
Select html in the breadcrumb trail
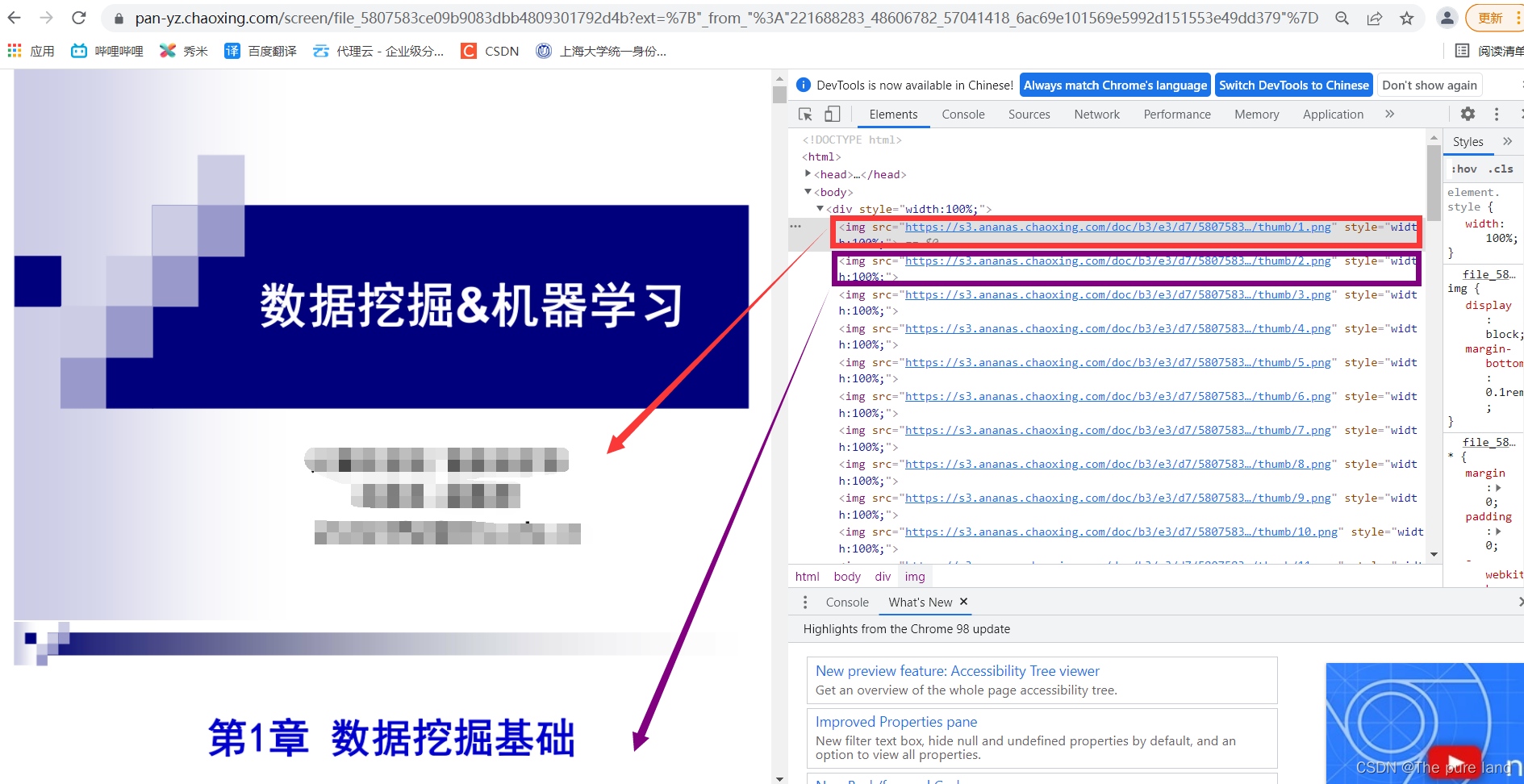pos(807,577)
